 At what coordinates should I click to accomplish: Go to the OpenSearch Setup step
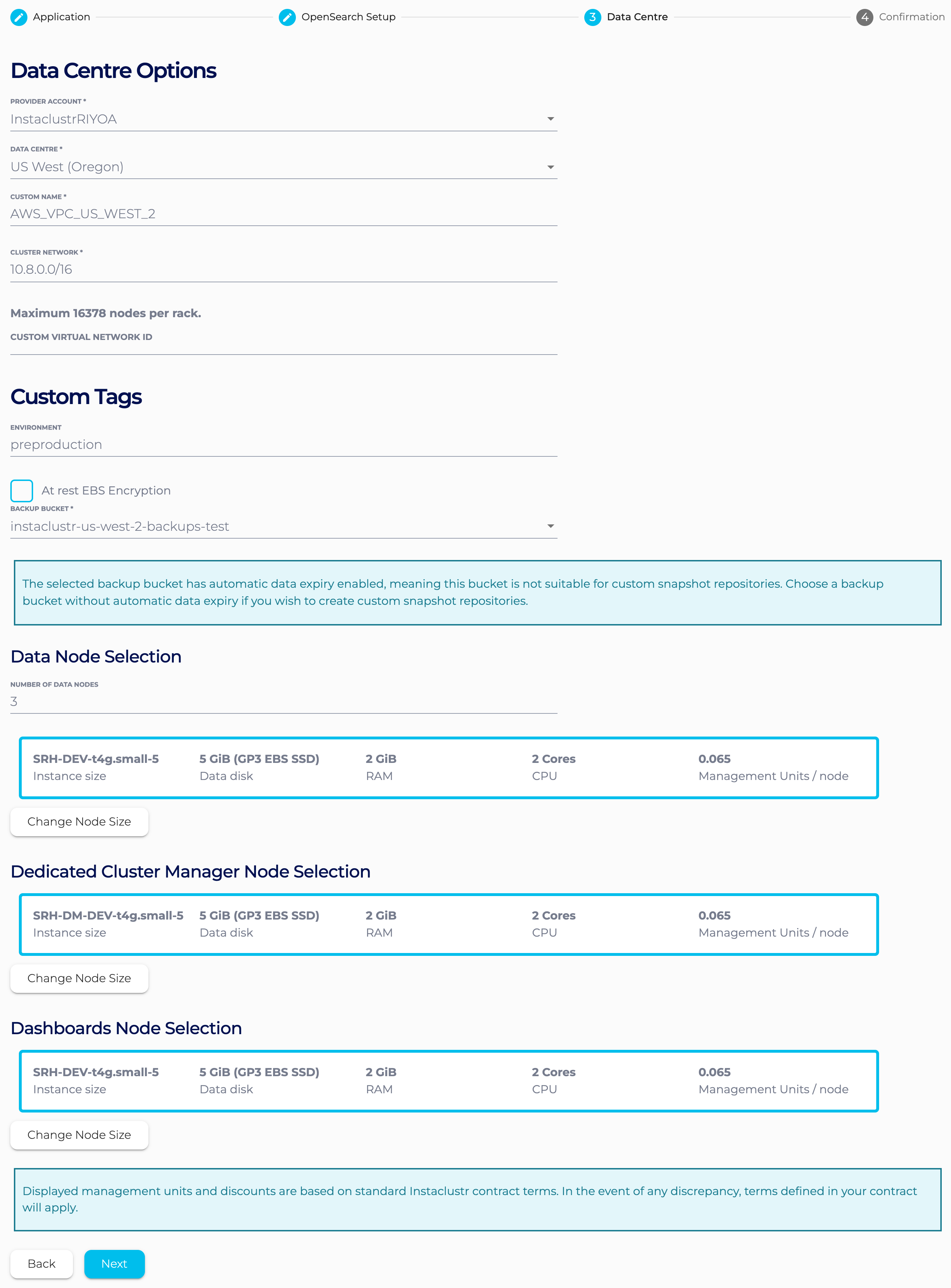(348, 17)
